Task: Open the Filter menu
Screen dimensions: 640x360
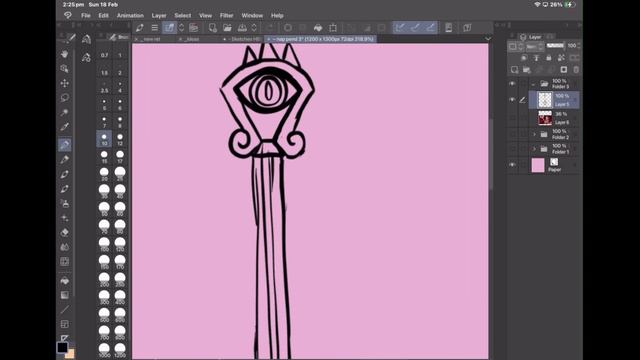Action: pyautogui.click(x=227, y=16)
